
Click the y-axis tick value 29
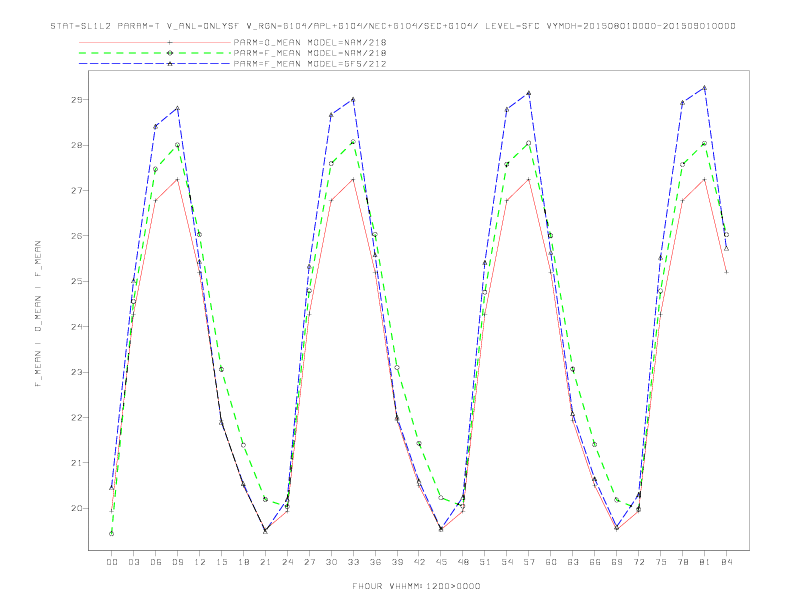coord(77,100)
